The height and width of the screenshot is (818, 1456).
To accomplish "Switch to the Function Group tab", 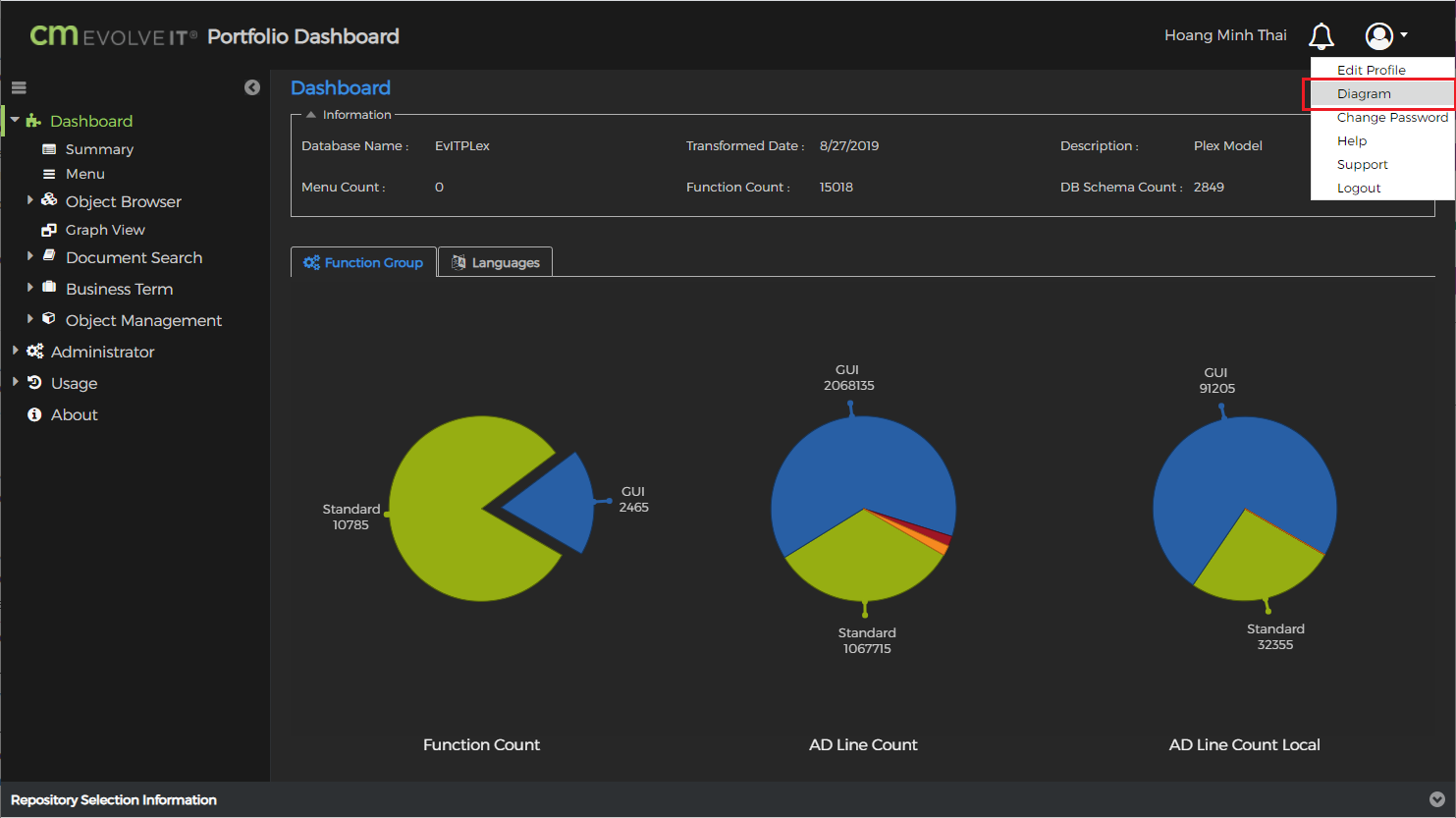I will [363, 262].
